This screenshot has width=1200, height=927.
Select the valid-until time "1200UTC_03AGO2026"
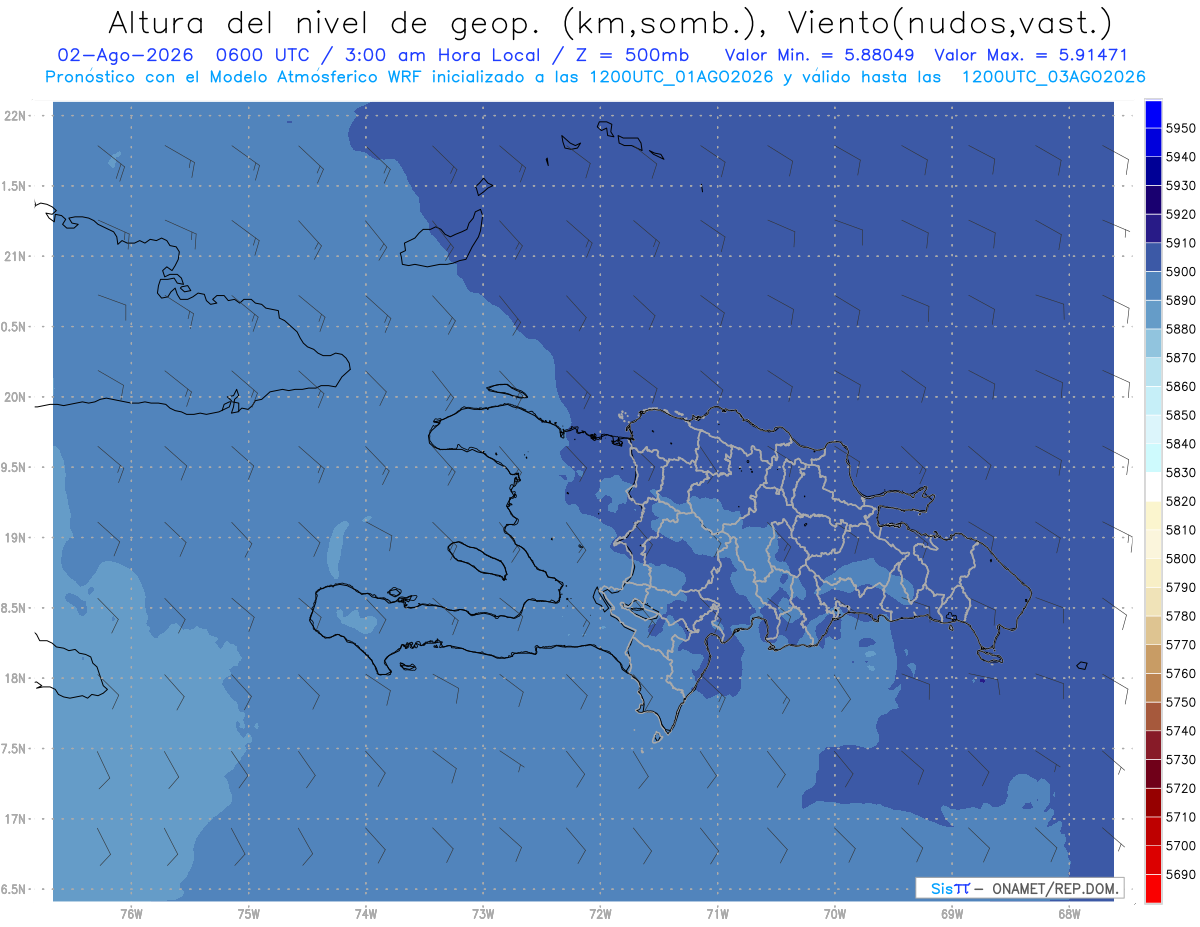coord(1052,77)
